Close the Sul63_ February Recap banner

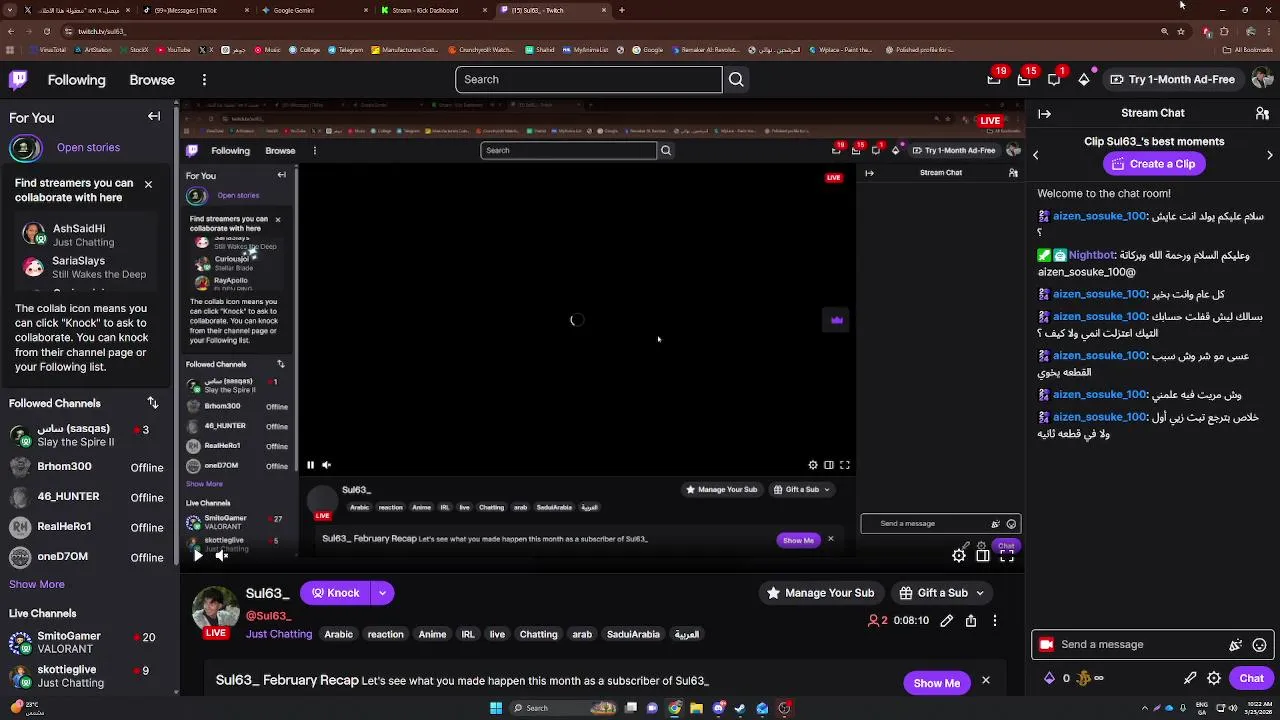click(985, 681)
